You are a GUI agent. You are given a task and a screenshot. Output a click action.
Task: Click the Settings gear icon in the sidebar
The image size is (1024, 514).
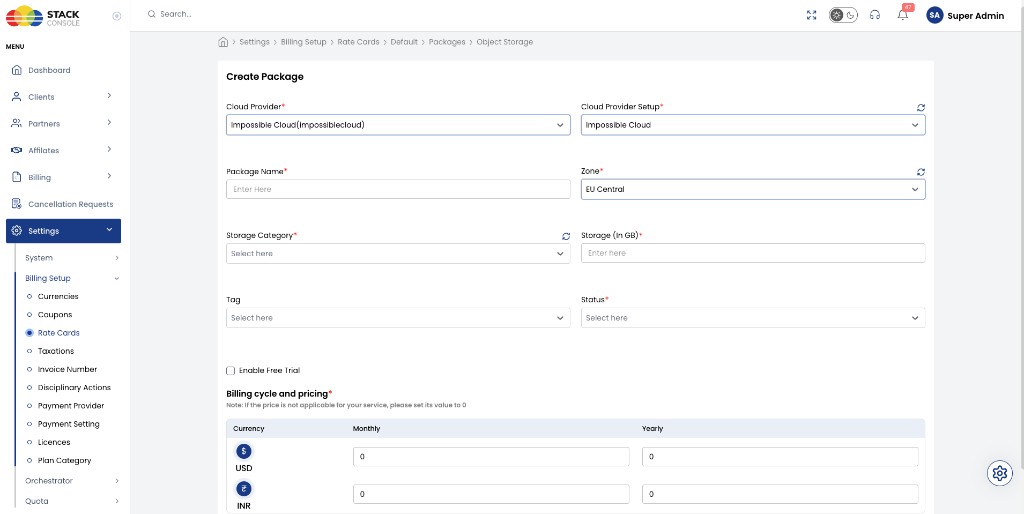17,231
